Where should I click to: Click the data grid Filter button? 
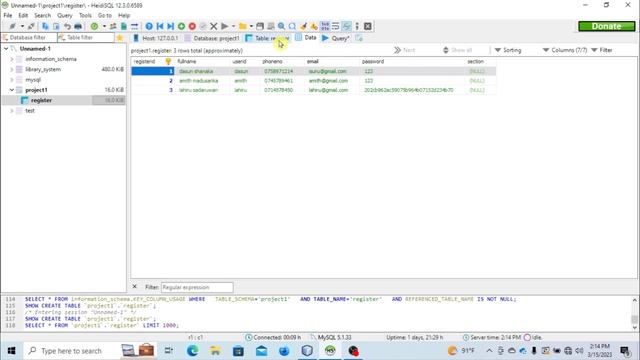[602, 50]
